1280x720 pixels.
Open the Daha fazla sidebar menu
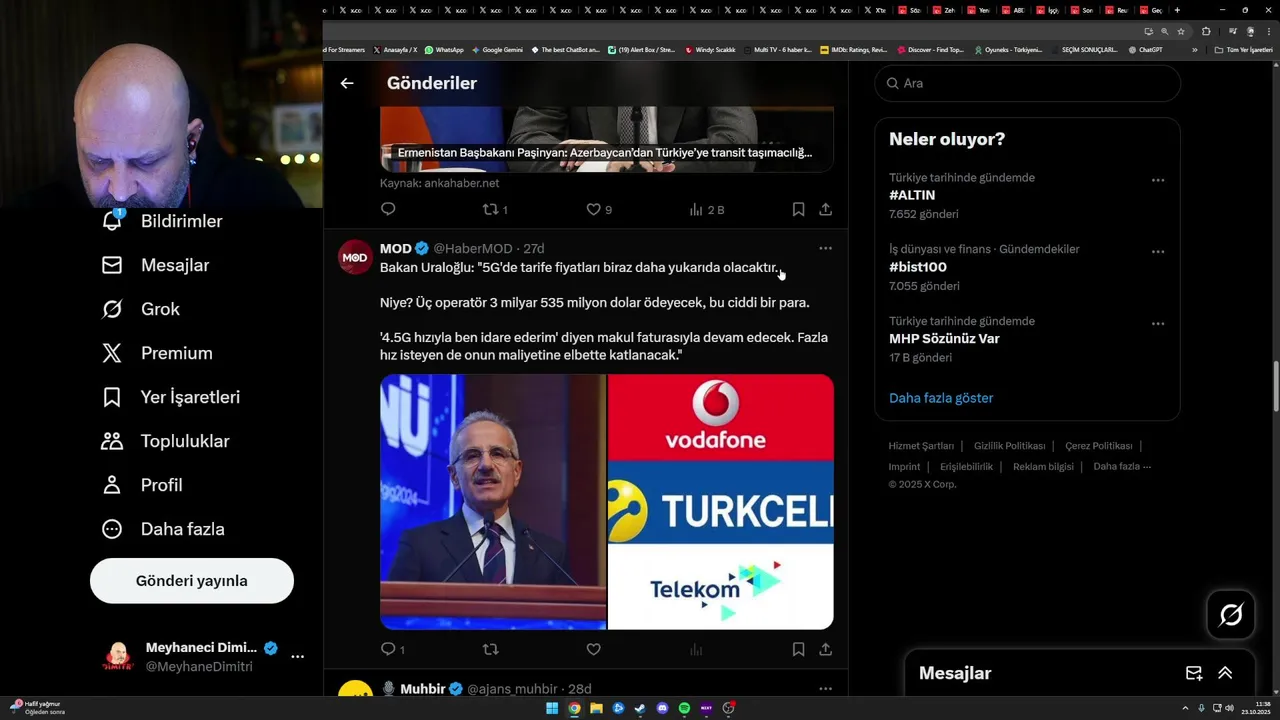[x=163, y=529]
